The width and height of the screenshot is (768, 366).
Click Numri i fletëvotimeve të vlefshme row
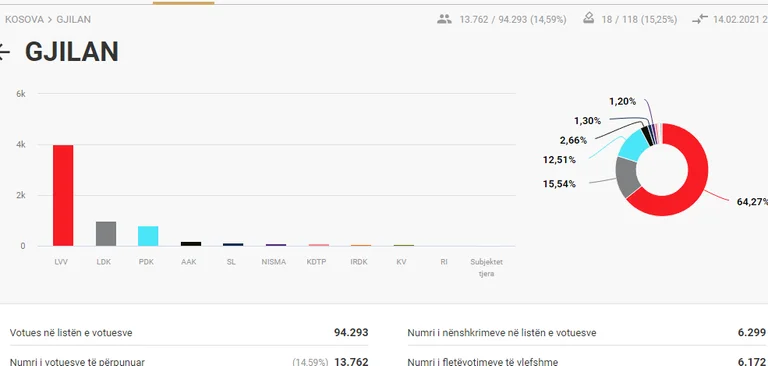point(586,361)
